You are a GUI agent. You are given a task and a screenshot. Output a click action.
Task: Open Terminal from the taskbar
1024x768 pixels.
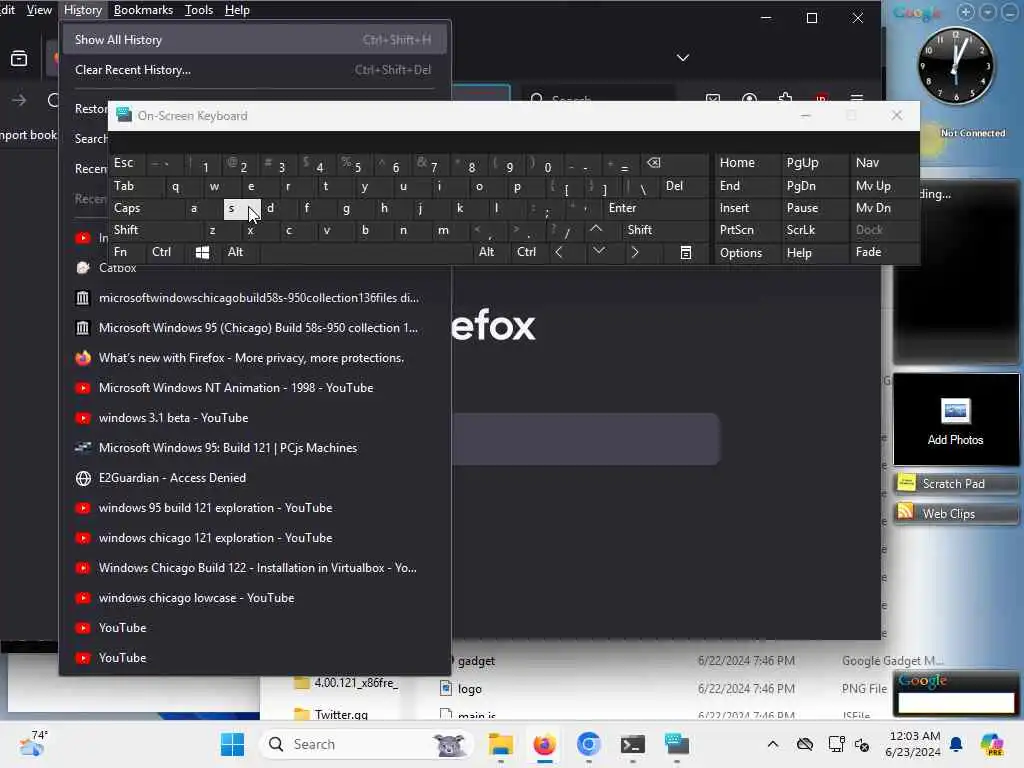[x=632, y=744]
